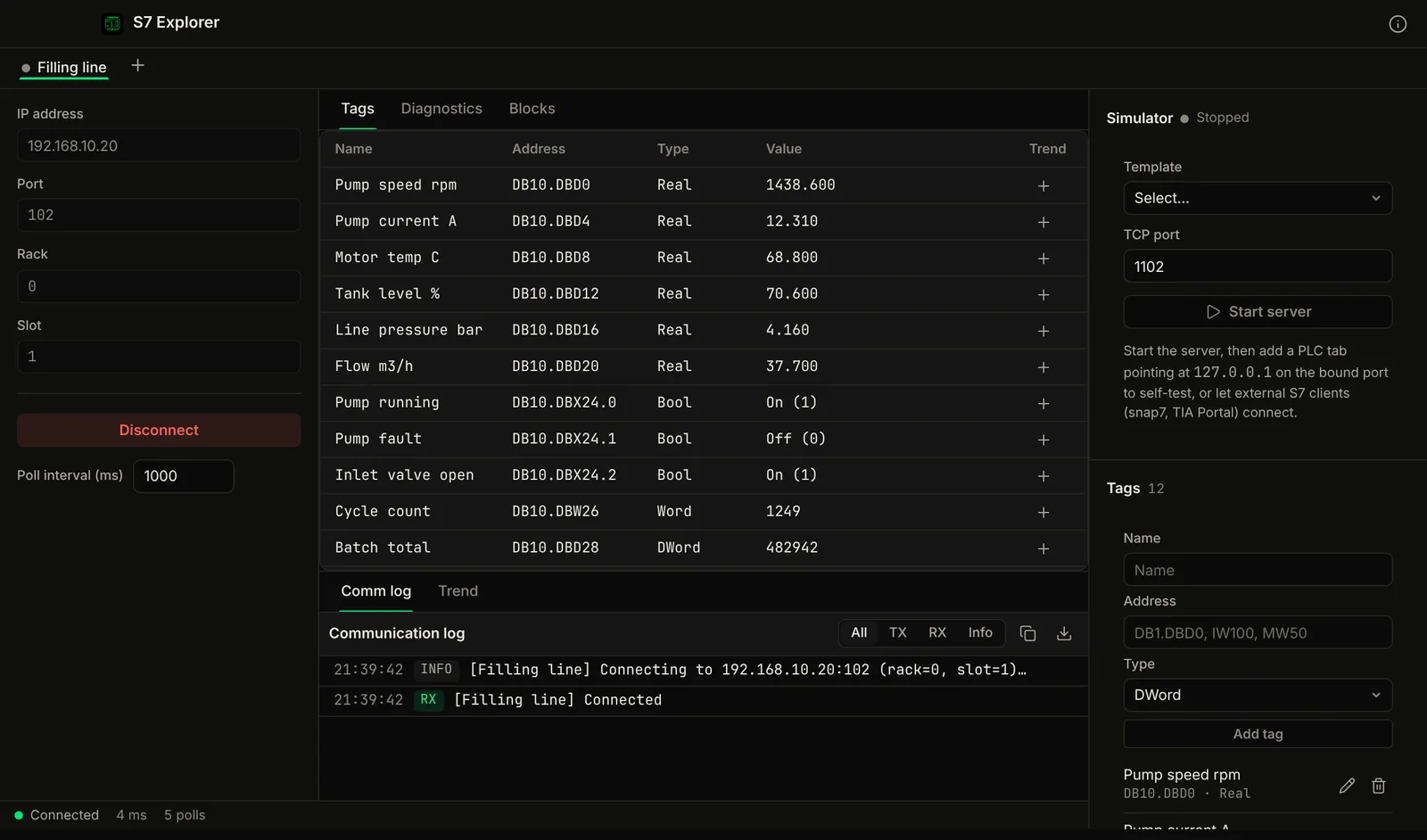The width and height of the screenshot is (1427, 840).
Task: Open the tag Type dropdown showing DWord
Action: 1258,695
